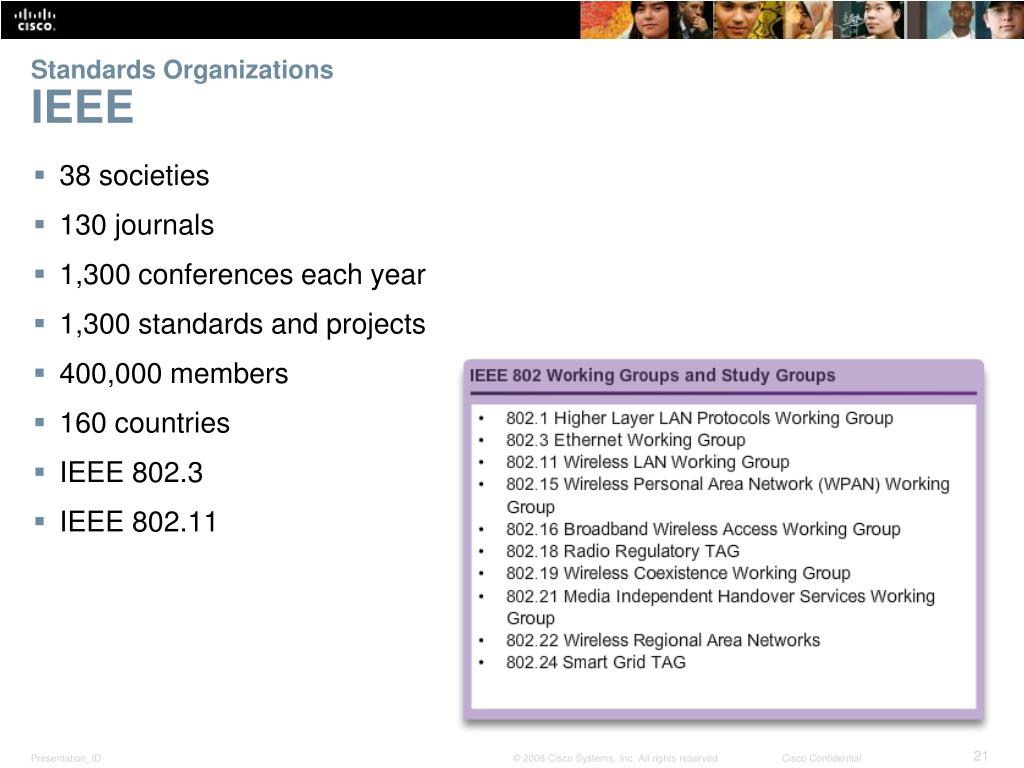The width and height of the screenshot is (1024, 768).
Task: Click 'IEEE 802 Working Groups and Study Groups' header
Action: click(652, 376)
